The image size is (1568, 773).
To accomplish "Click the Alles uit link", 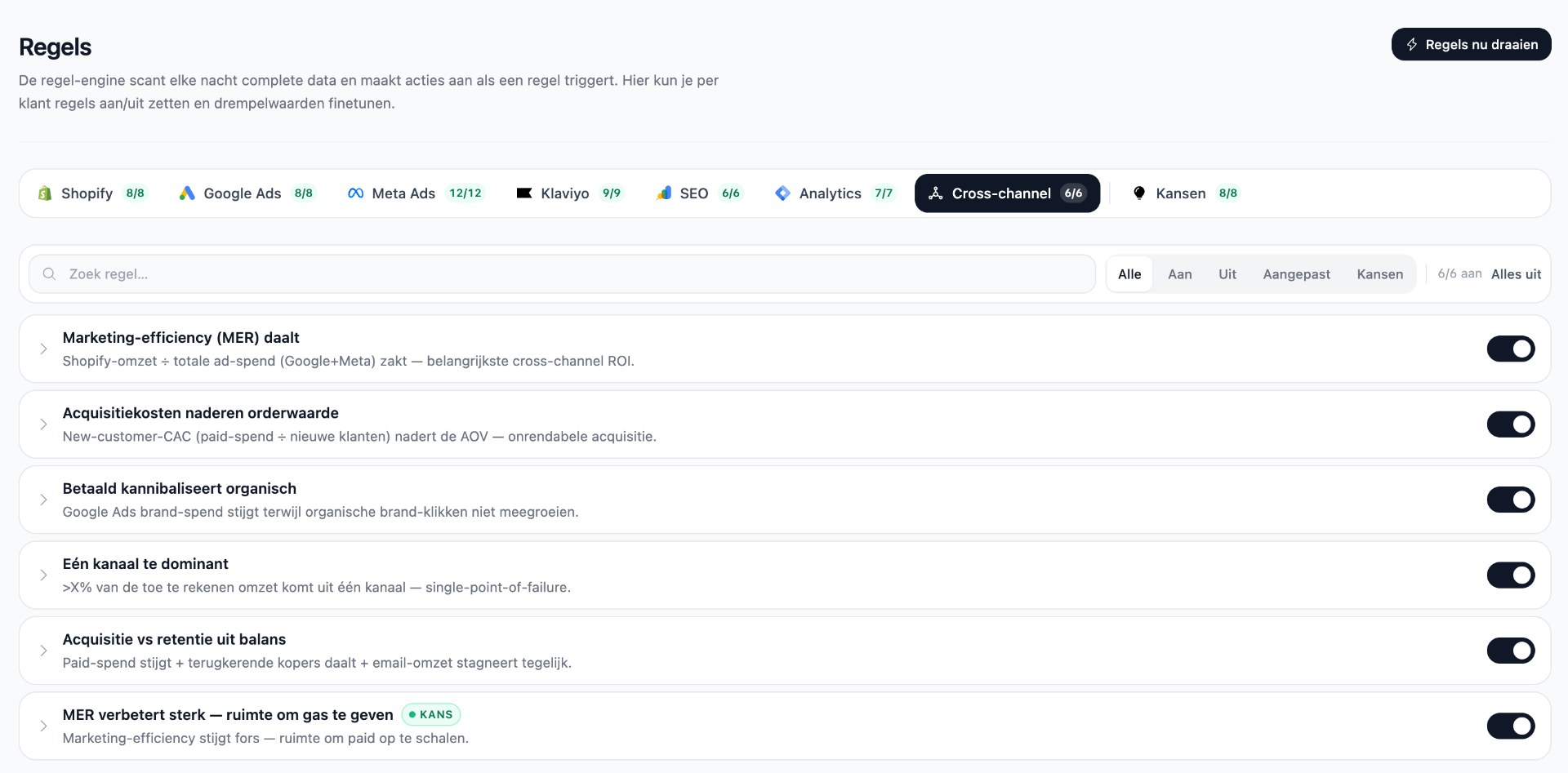I will click(1516, 274).
